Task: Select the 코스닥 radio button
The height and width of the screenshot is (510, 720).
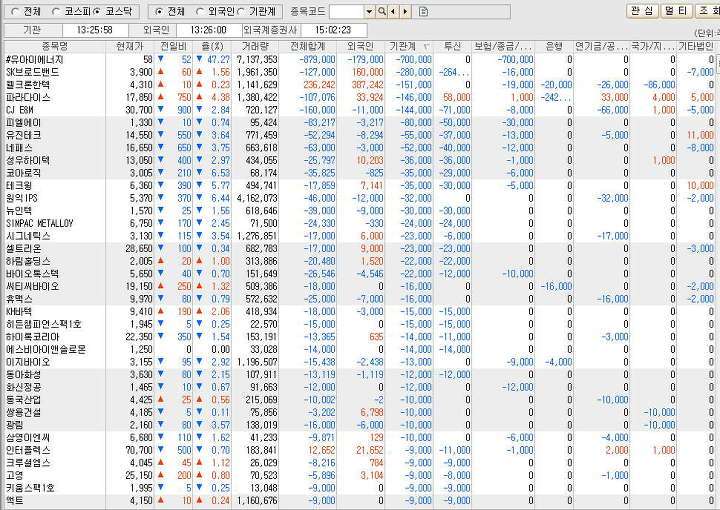Action: pyautogui.click(x=97, y=11)
